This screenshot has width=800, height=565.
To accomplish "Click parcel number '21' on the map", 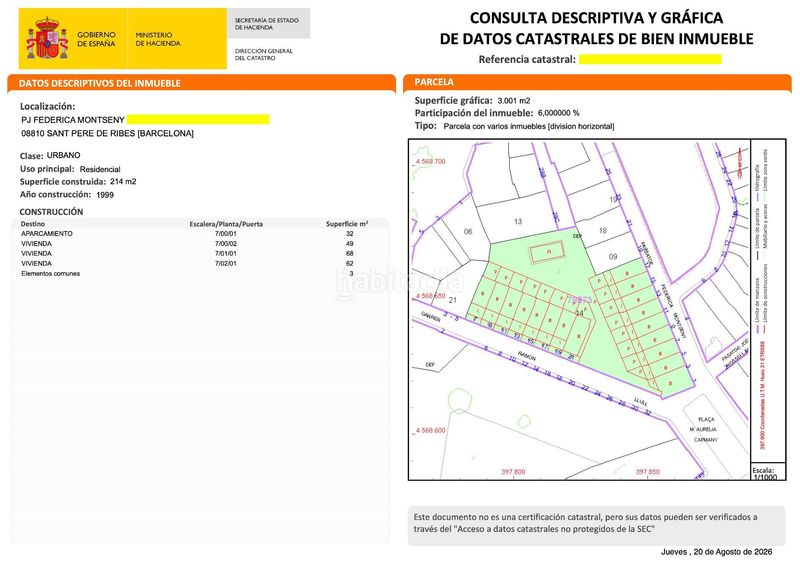I will (453, 301).
